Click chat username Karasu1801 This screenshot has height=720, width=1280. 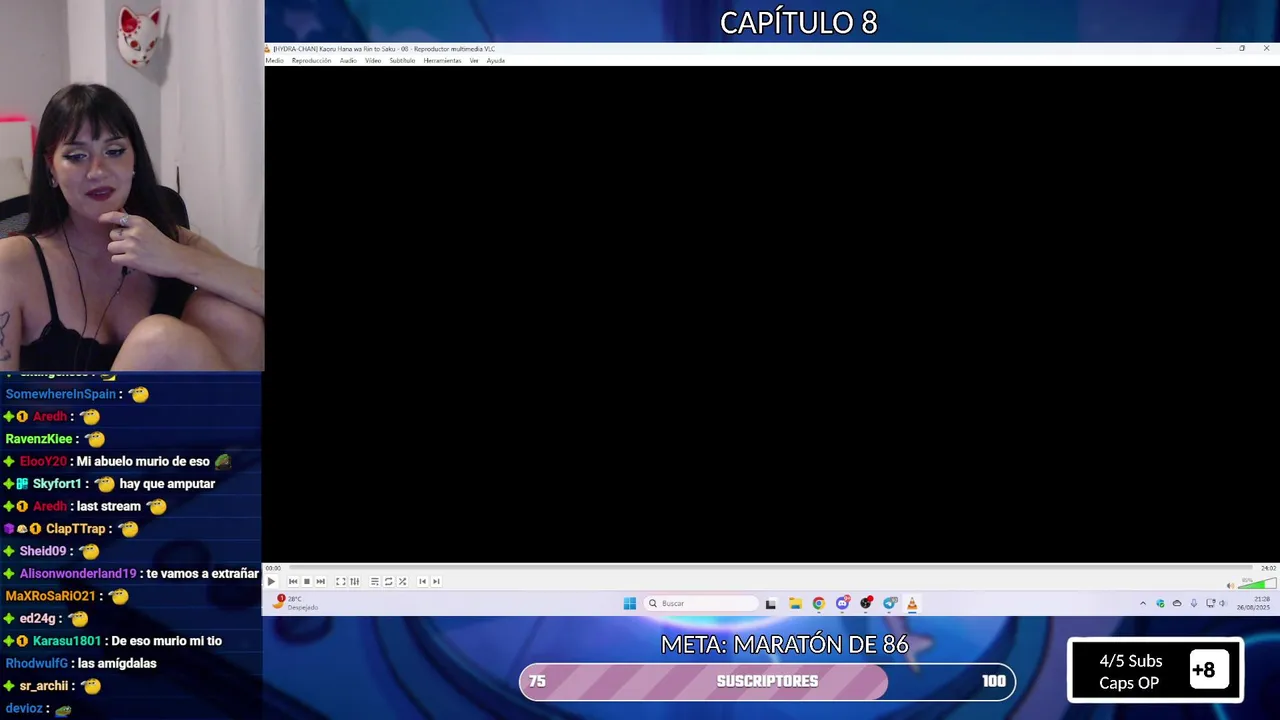click(67, 641)
